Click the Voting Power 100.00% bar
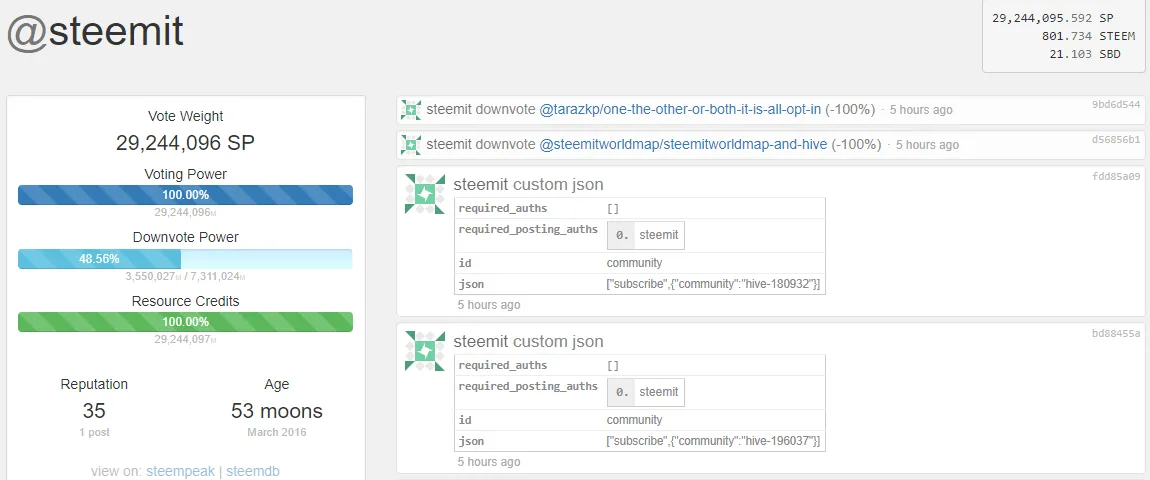1150x480 pixels. [x=186, y=194]
